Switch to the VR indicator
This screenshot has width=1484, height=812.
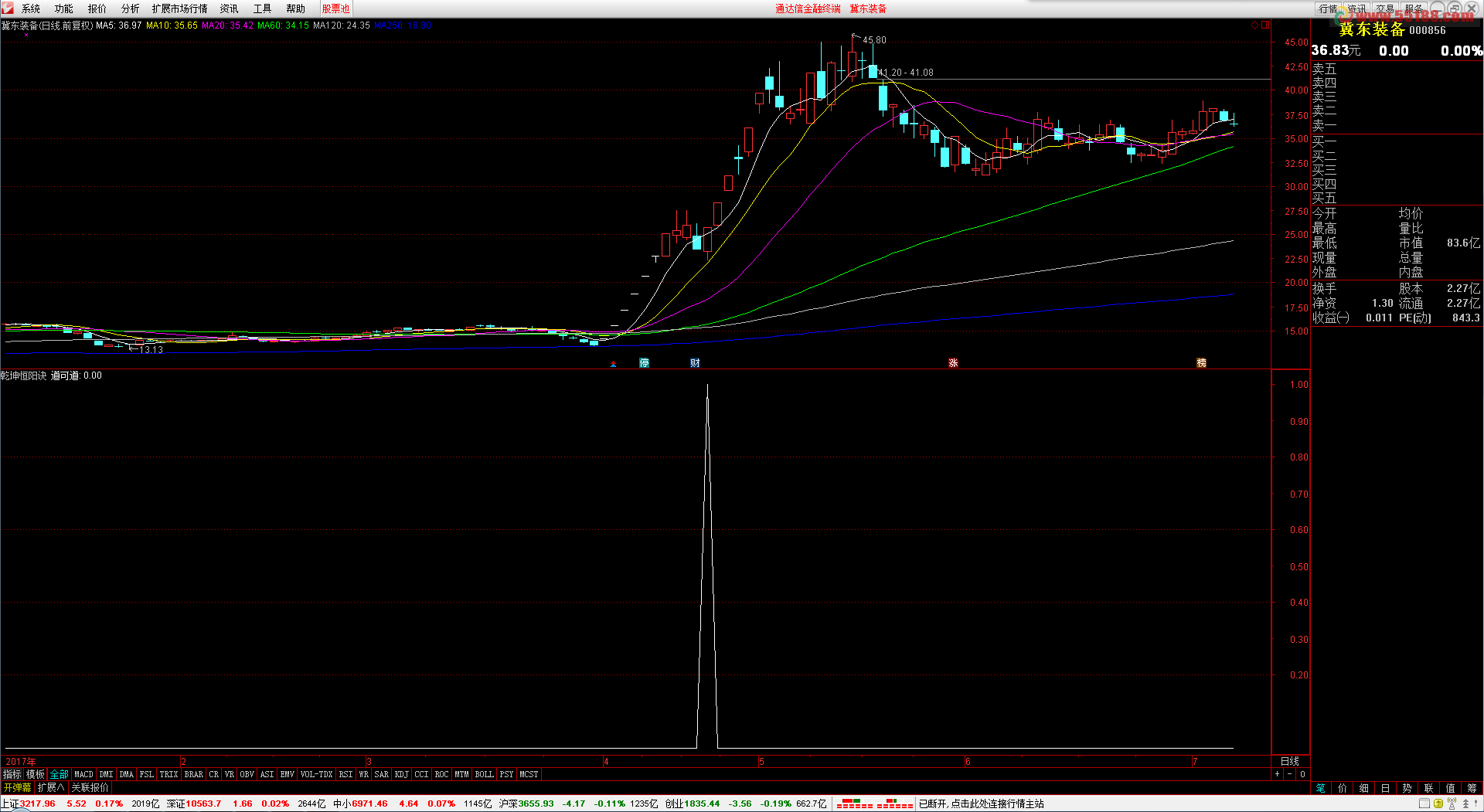click(x=230, y=774)
